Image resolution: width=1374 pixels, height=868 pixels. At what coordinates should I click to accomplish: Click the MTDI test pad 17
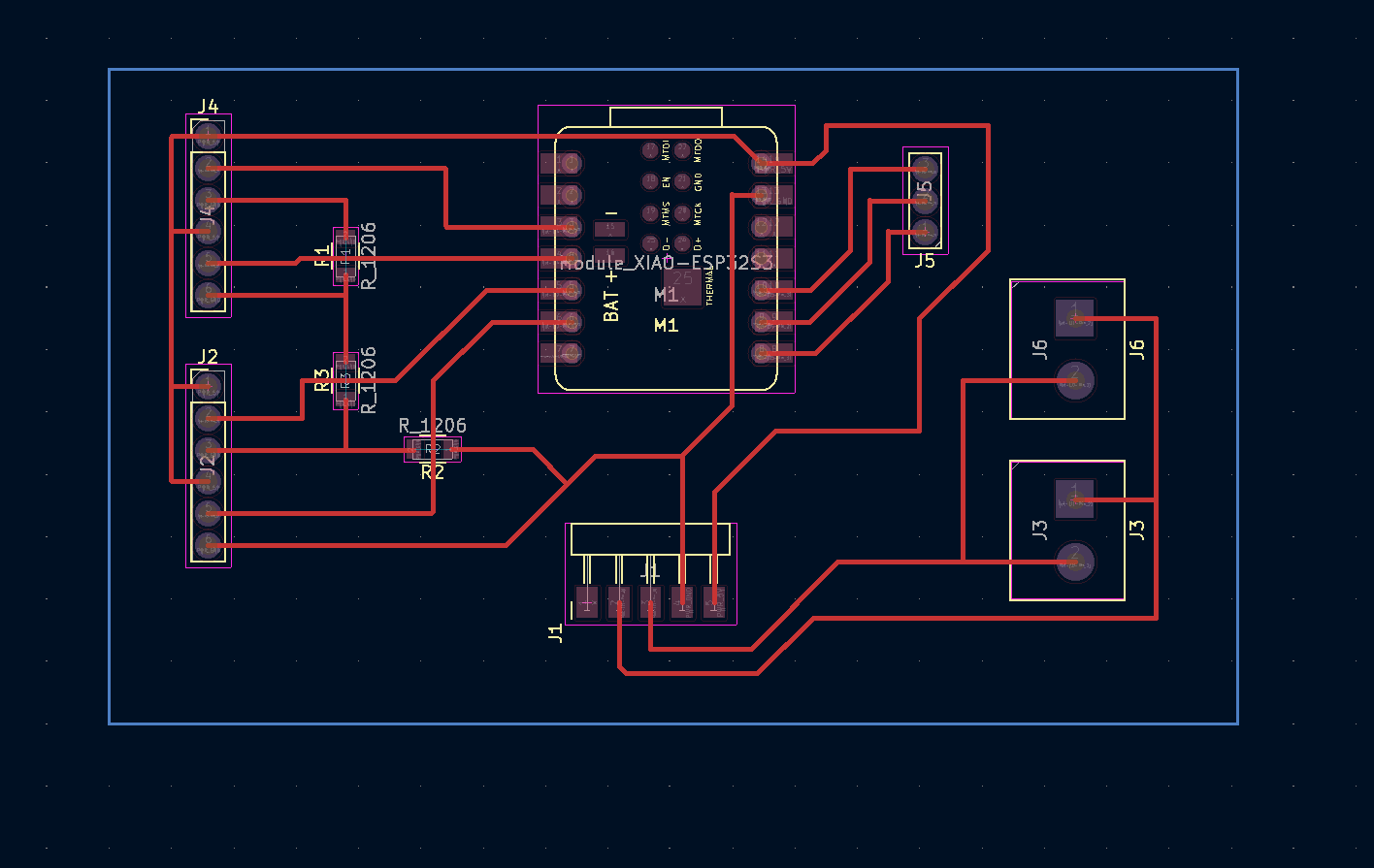[x=650, y=149]
